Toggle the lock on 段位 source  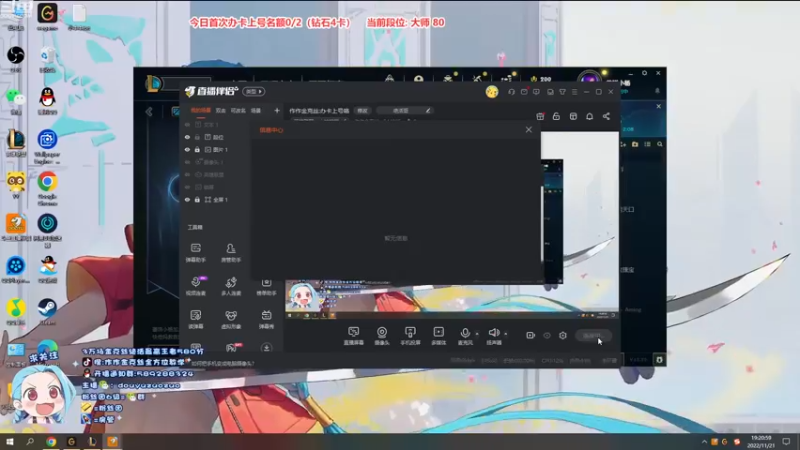pos(197,137)
